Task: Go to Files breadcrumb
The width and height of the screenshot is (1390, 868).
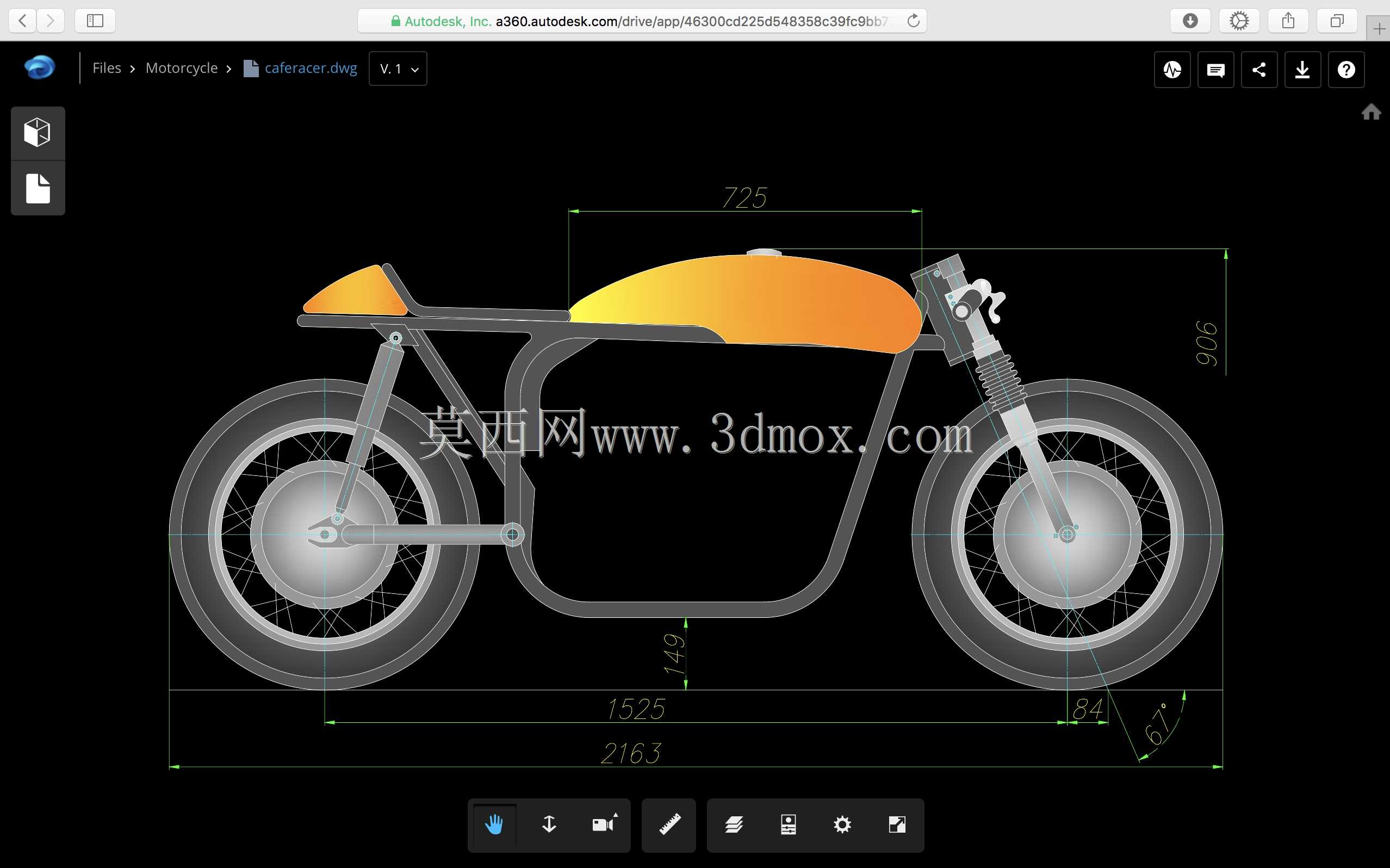Action: (x=107, y=68)
